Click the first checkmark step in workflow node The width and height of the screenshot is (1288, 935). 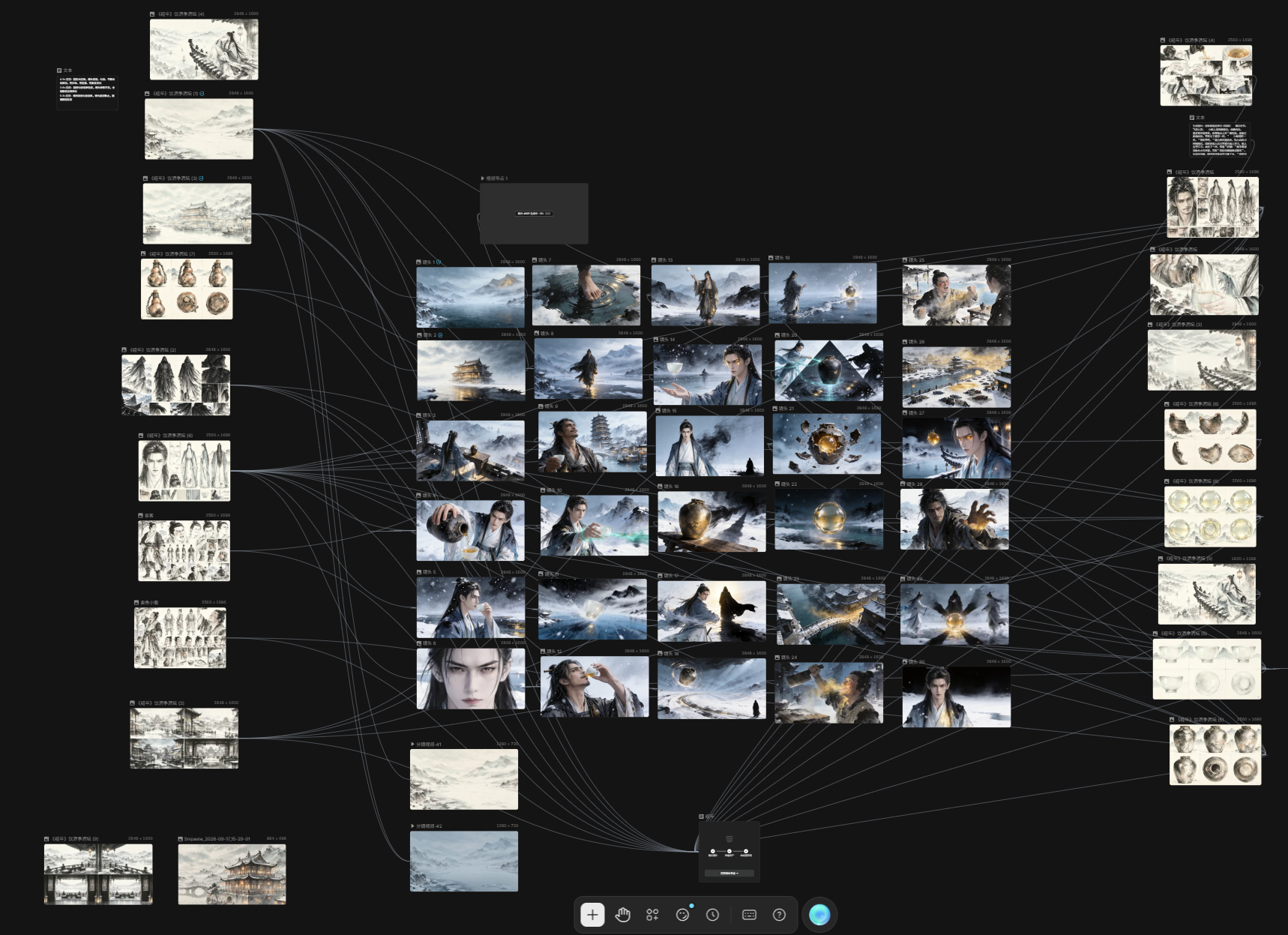click(713, 851)
